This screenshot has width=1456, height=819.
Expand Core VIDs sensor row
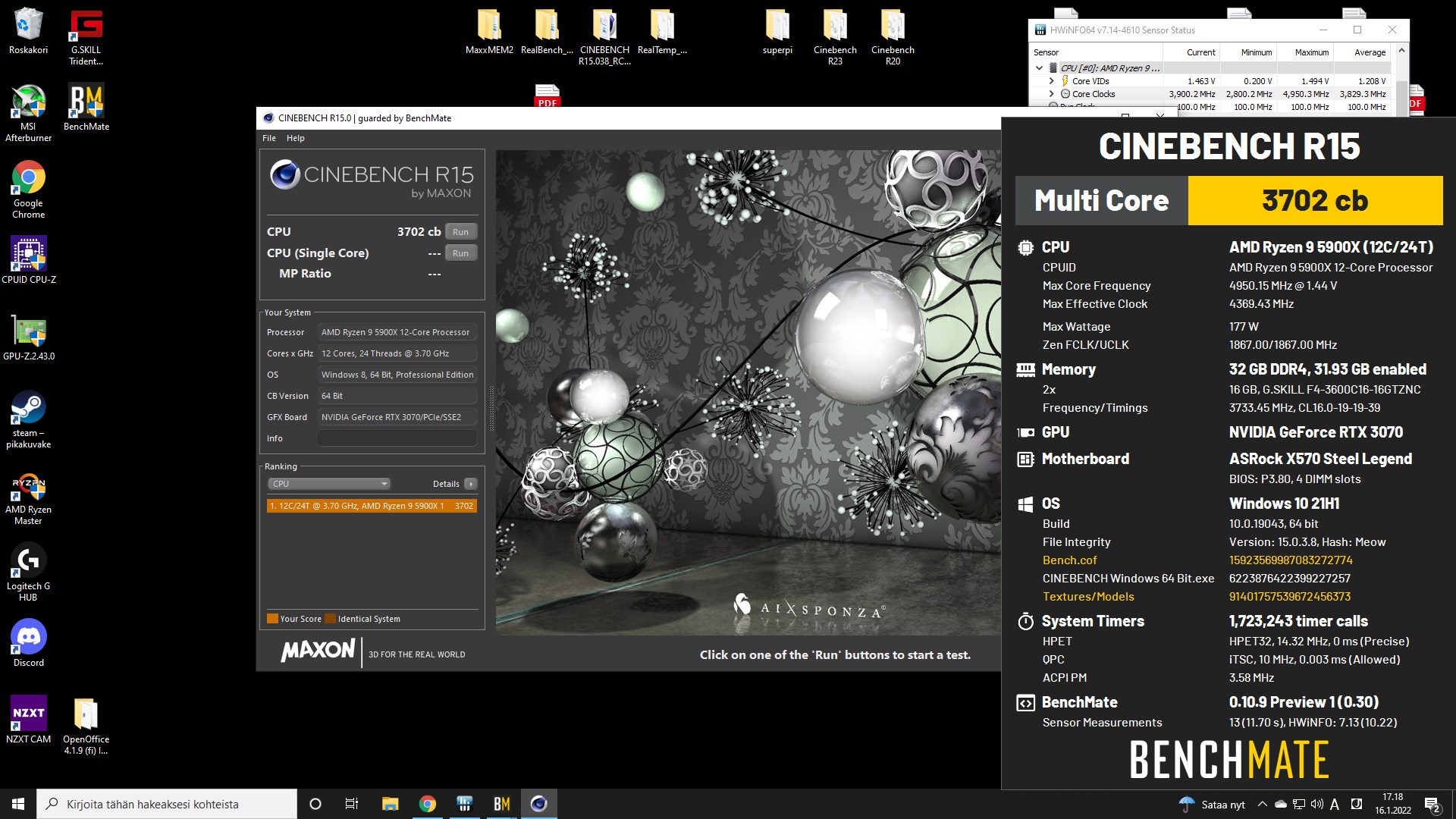[x=1051, y=81]
